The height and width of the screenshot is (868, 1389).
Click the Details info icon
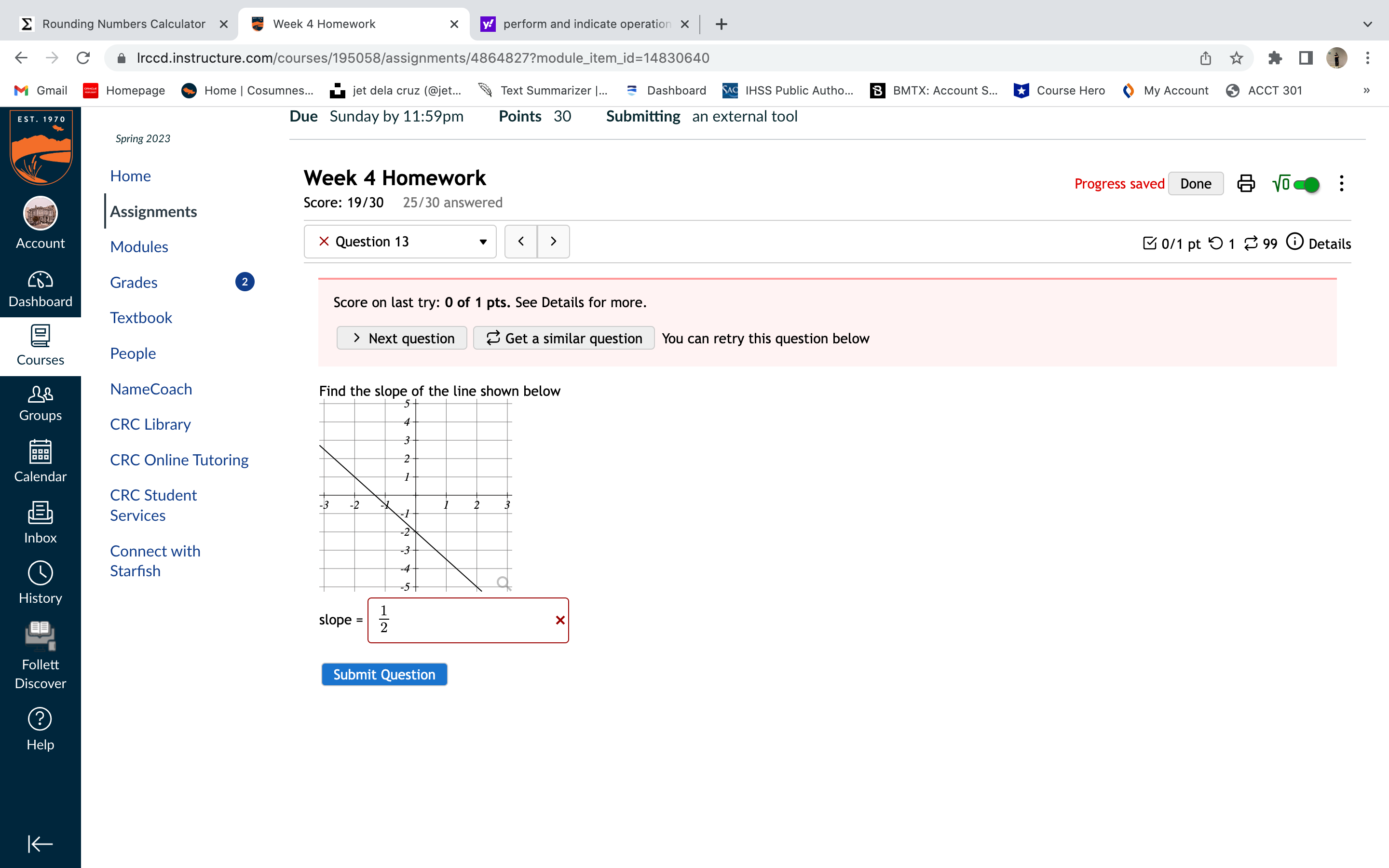pyautogui.click(x=1295, y=242)
